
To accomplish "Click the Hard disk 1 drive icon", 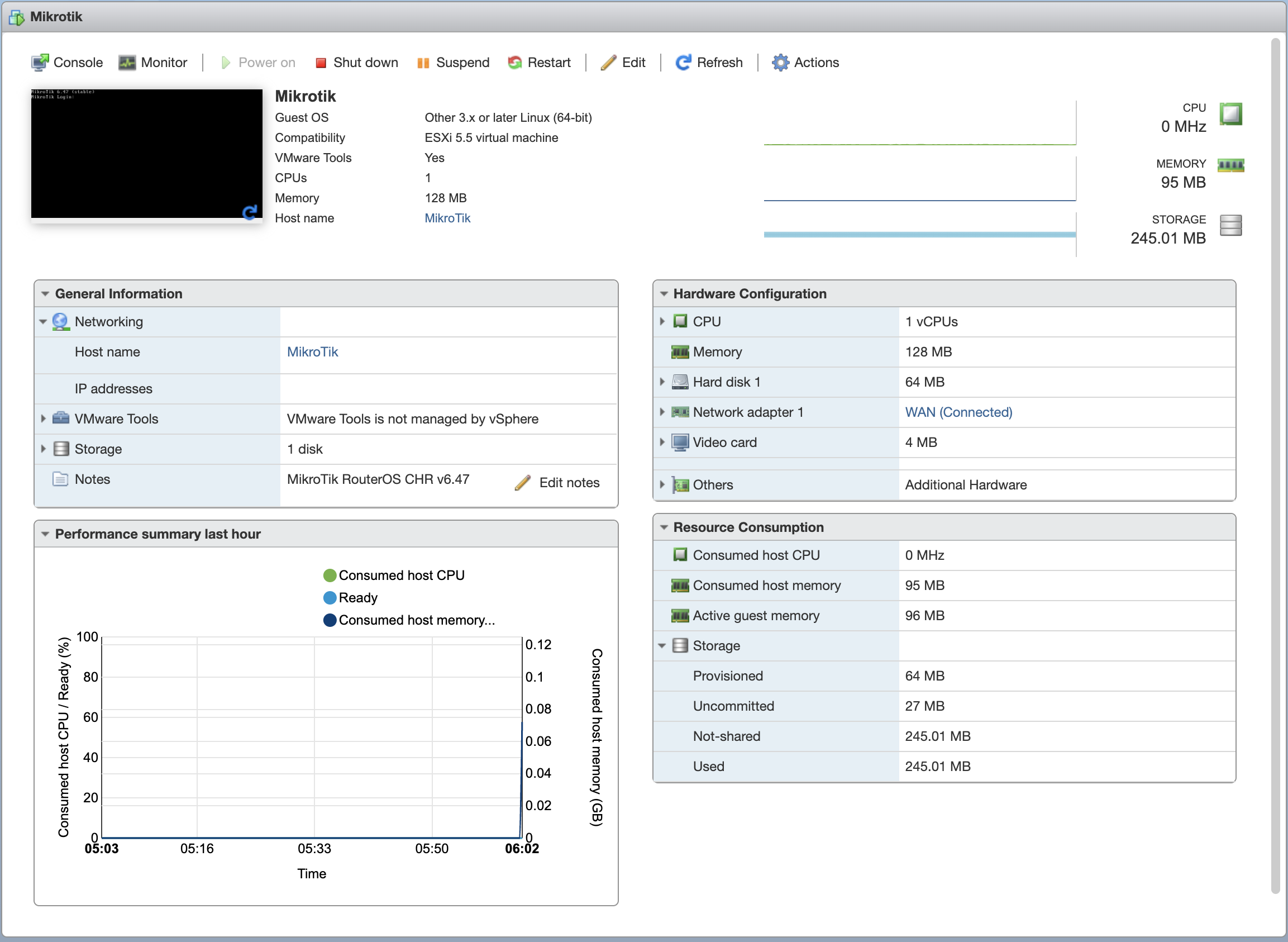I will point(680,382).
